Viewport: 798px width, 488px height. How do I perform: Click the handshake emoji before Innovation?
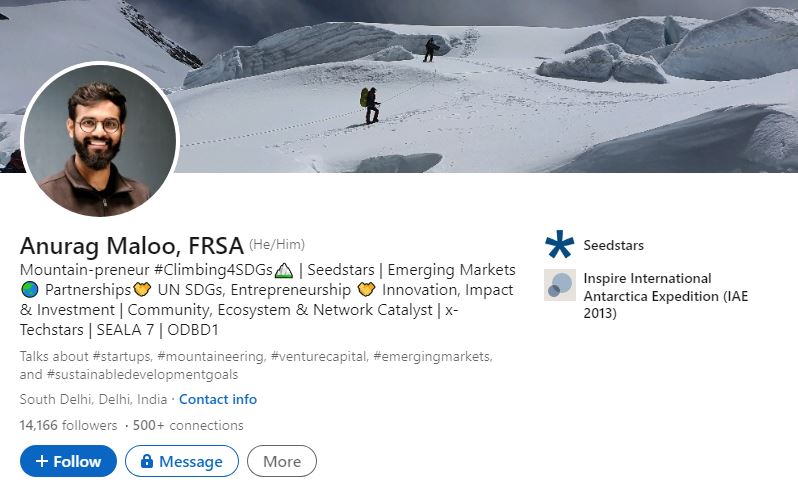tap(366, 290)
